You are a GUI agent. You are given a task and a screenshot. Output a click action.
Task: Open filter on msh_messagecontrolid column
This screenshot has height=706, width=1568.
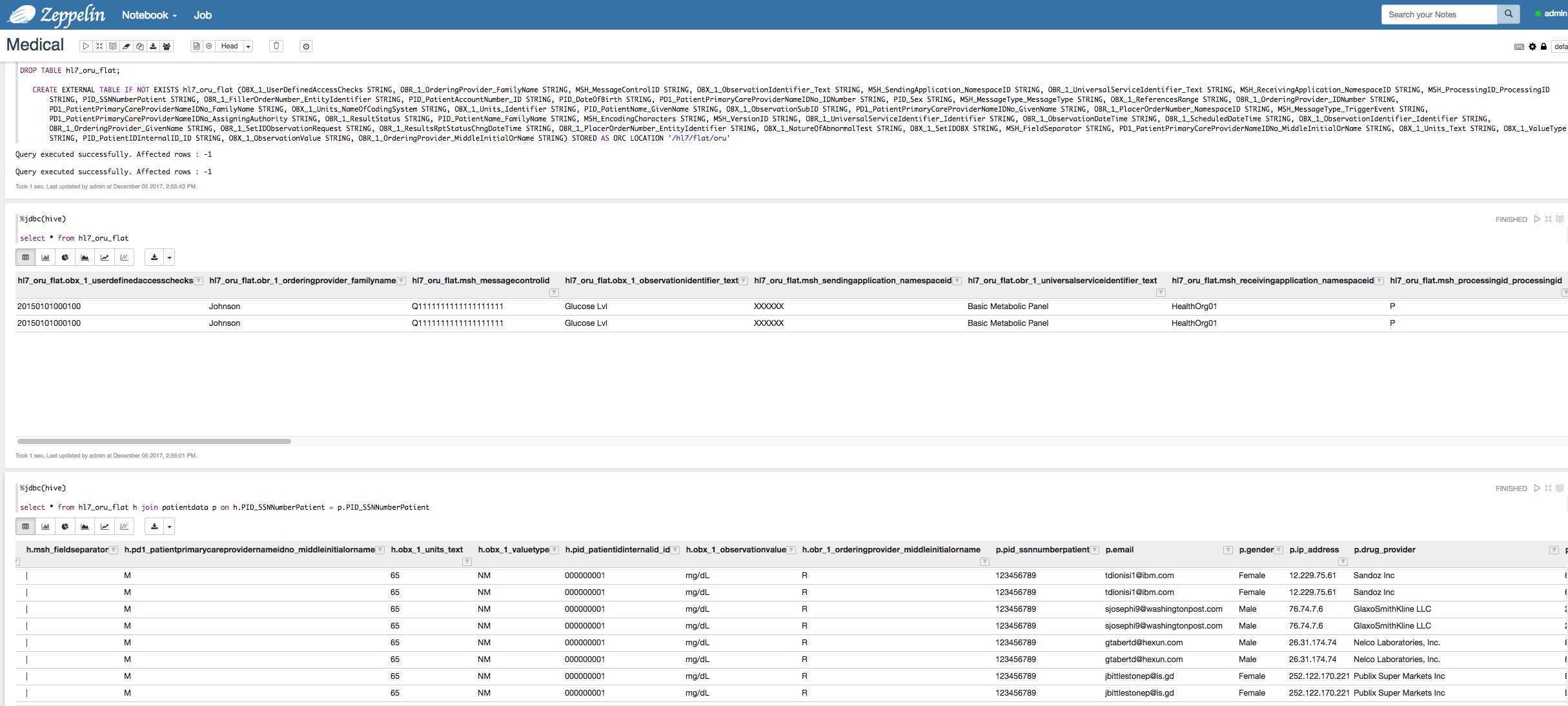(x=553, y=292)
